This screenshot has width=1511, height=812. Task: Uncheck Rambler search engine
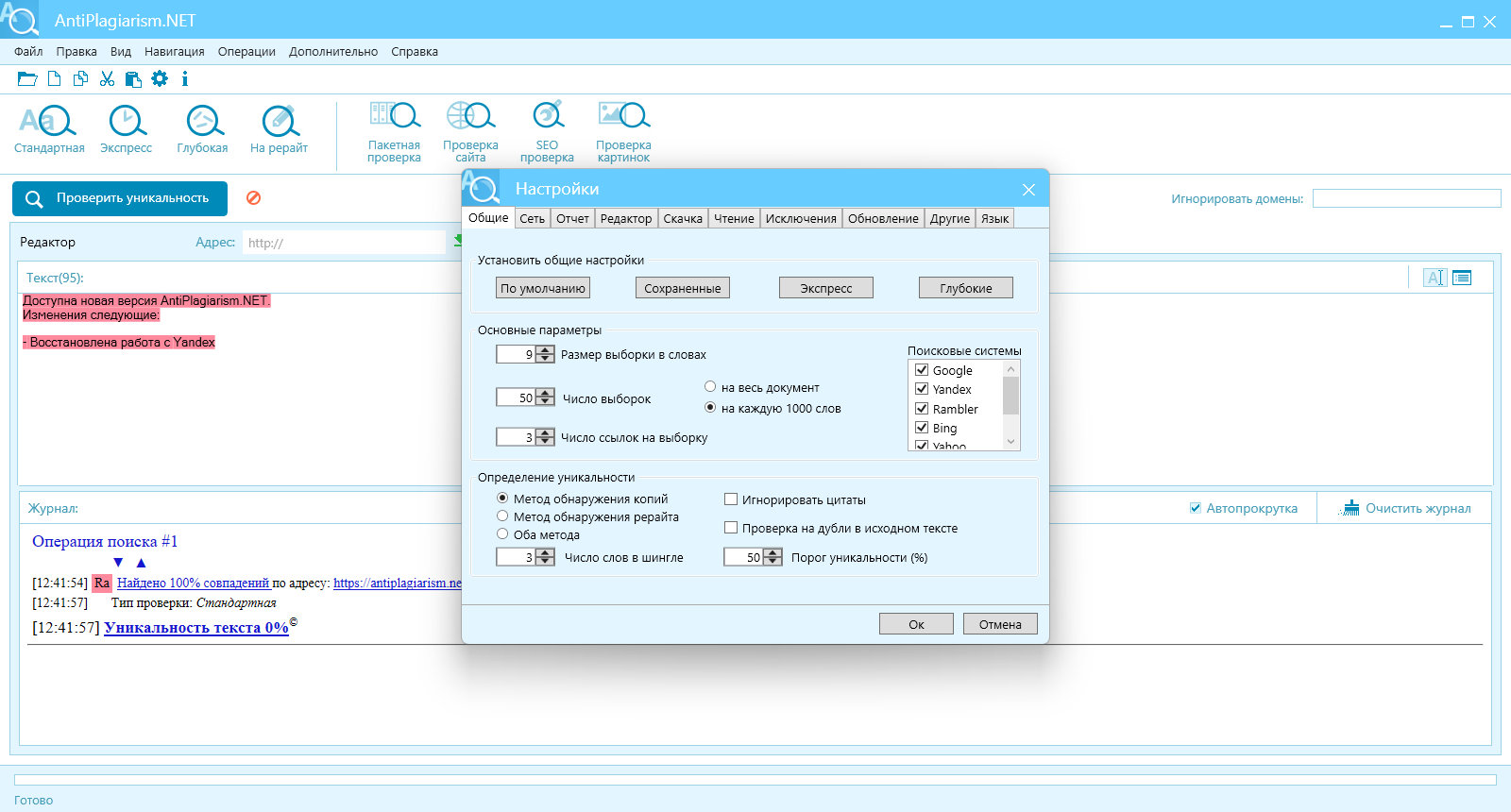tap(922, 409)
